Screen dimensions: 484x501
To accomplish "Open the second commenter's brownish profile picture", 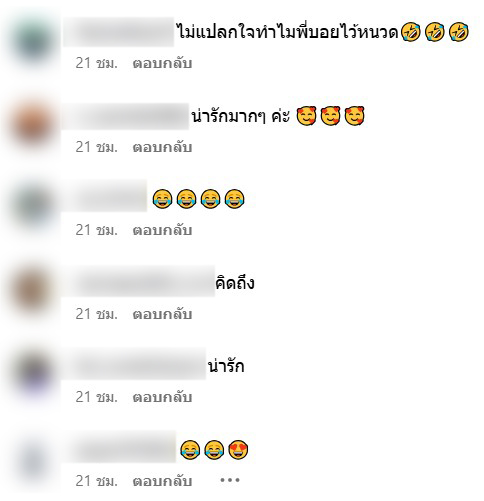I will coord(32,125).
